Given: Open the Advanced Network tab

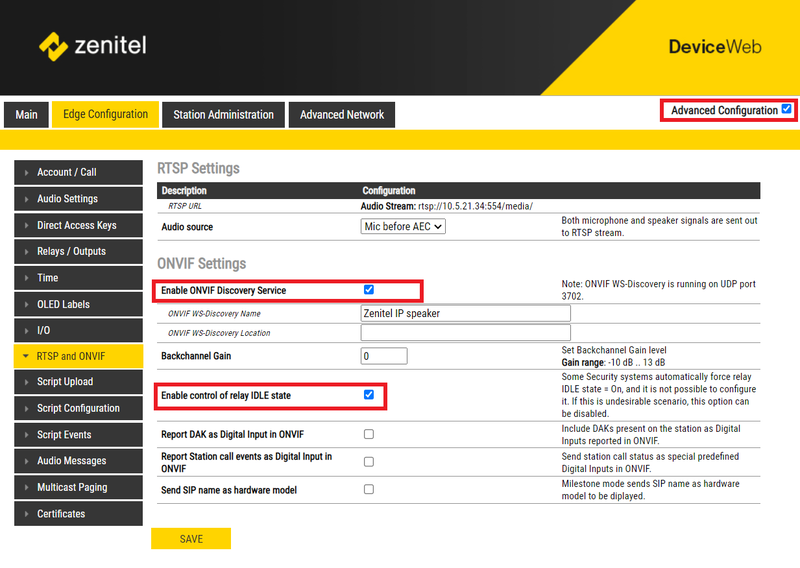Looking at the screenshot, I should tap(342, 115).
